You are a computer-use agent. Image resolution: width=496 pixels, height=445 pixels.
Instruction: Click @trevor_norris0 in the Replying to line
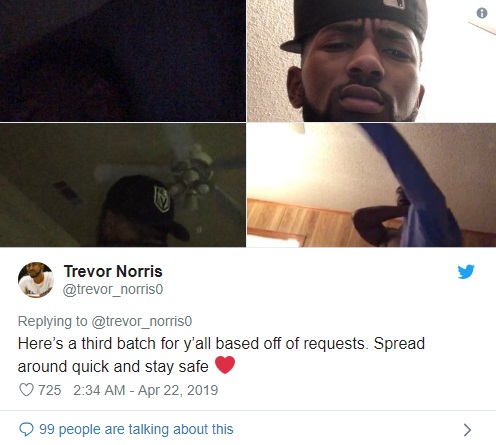click(x=142, y=321)
